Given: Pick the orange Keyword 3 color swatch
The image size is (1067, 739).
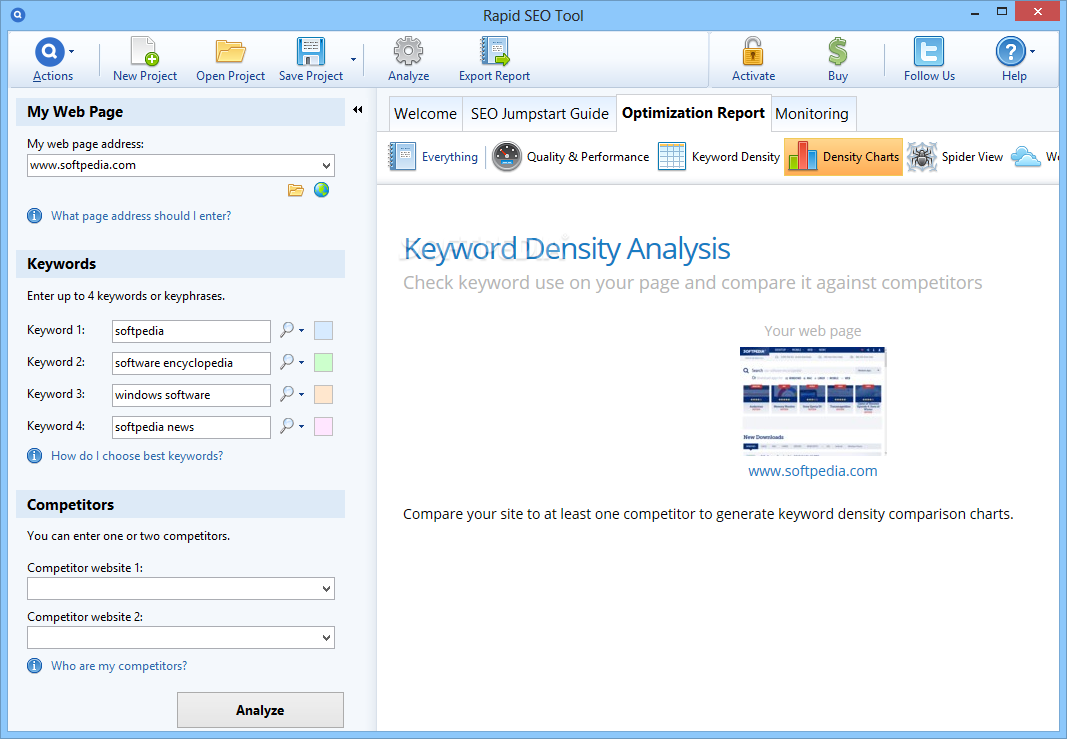Looking at the screenshot, I should (x=323, y=395).
